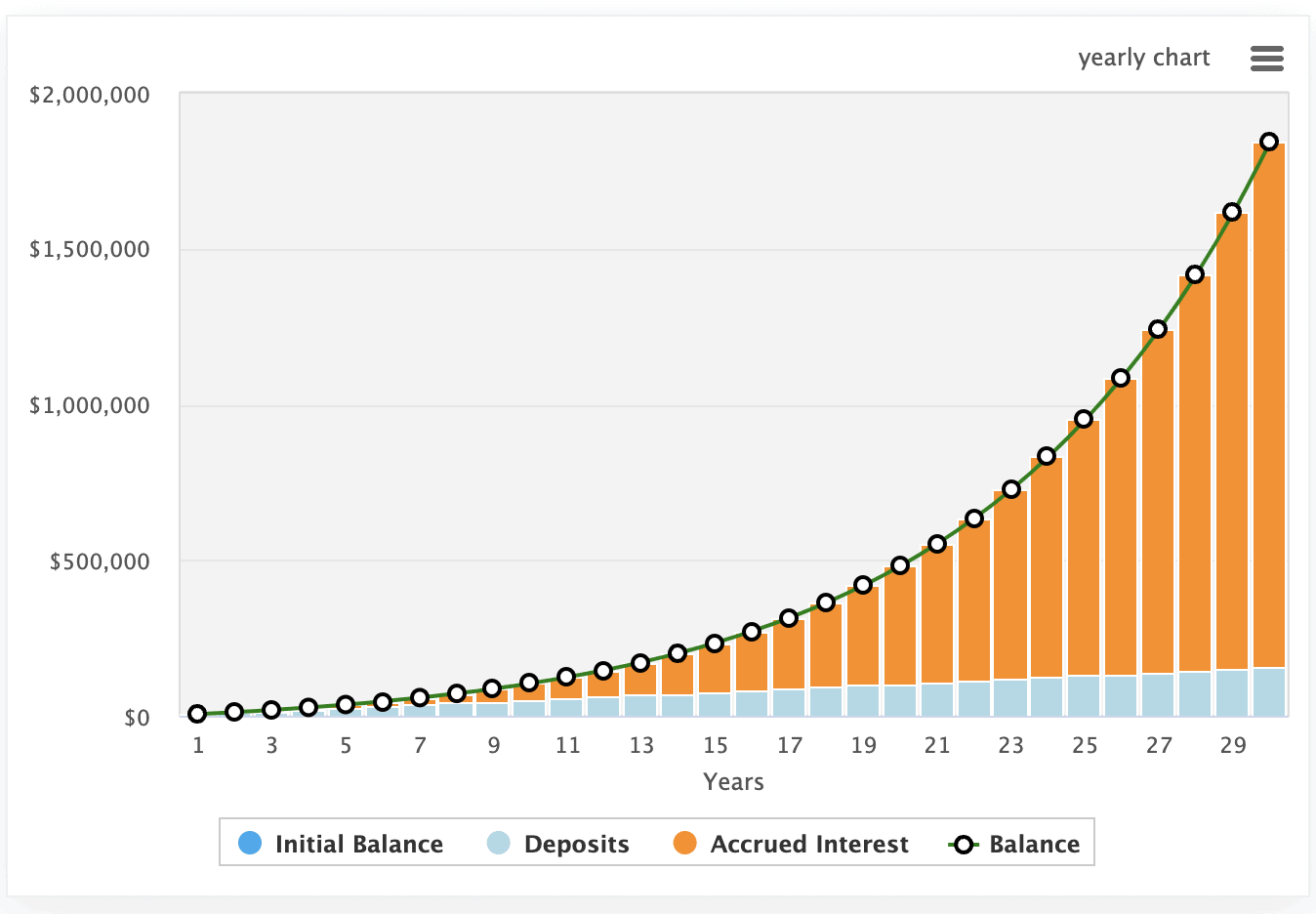
Task: Toggle Accrued Interest series label
Action: 808,845
